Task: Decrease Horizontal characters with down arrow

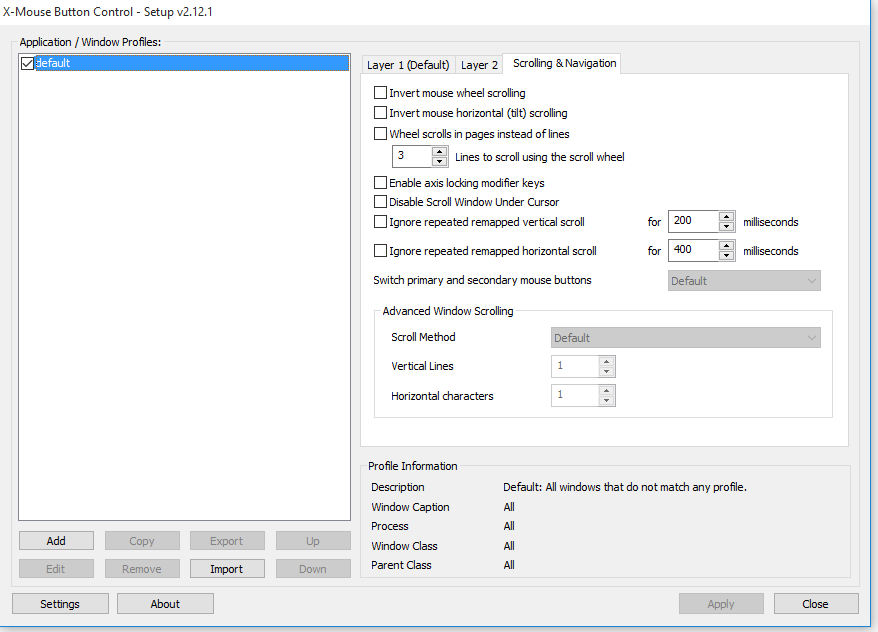Action: pos(607,400)
